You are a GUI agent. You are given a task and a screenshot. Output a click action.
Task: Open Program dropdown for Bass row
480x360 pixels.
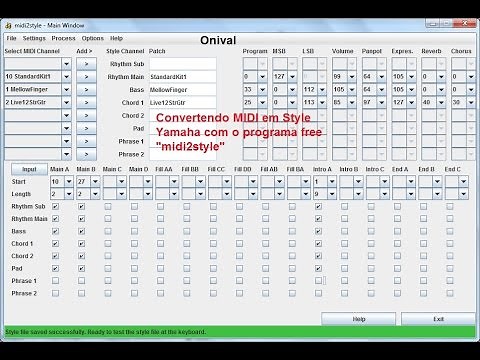coord(262,90)
